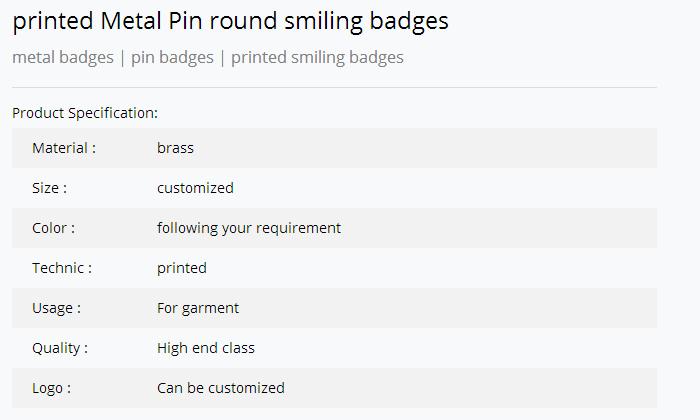Click the separator between "metal badges" and "pin badges"
Image resolution: width=700 pixels, height=420 pixels.
pyautogui.click(x=122, y=57)
